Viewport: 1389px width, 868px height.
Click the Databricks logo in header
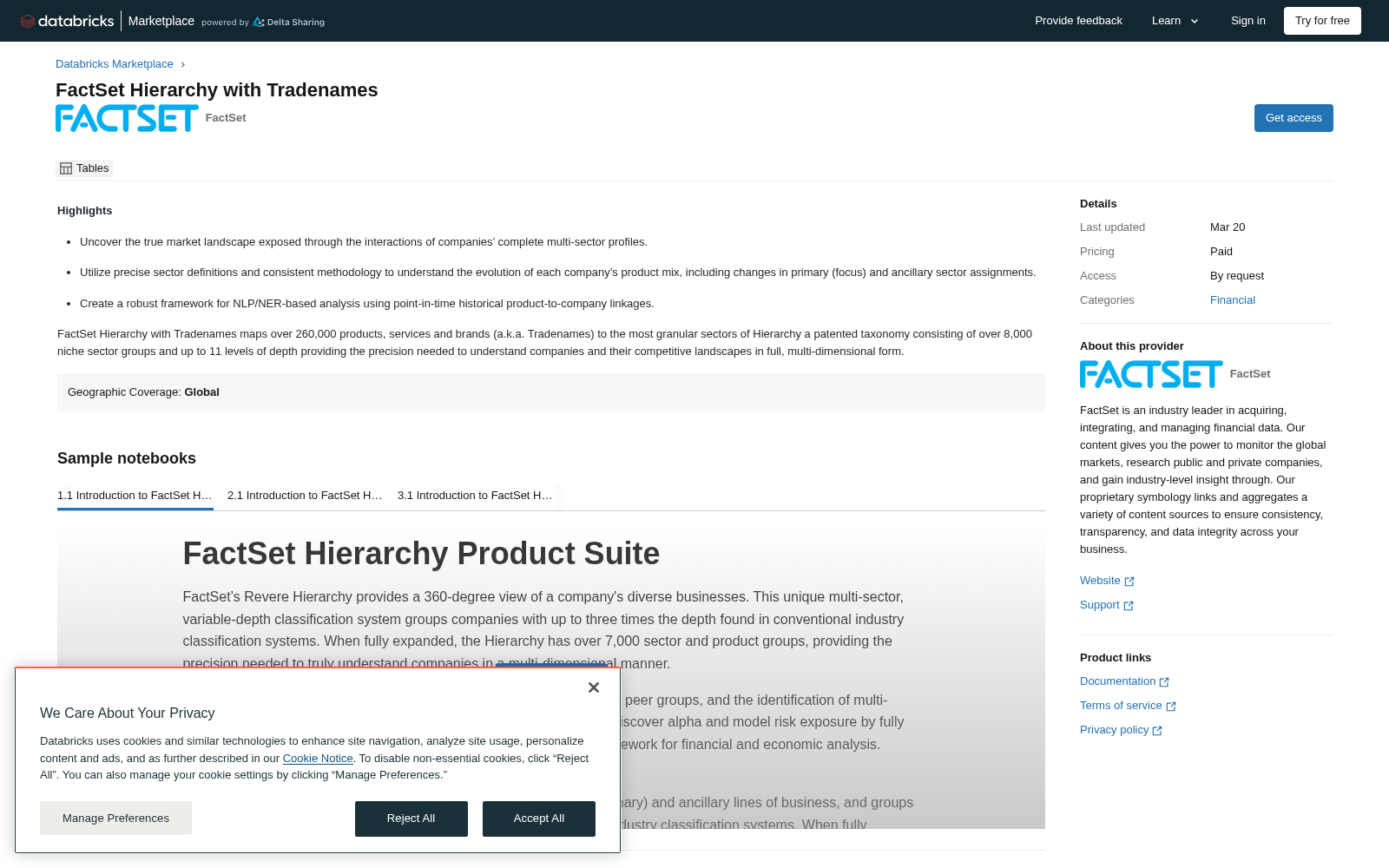point(67,21)
